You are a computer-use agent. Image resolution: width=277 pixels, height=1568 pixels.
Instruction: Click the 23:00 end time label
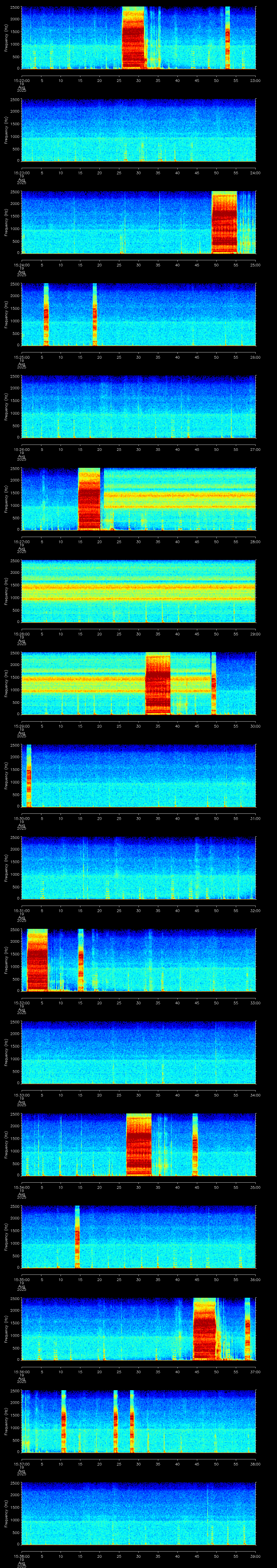click(255, 80)
